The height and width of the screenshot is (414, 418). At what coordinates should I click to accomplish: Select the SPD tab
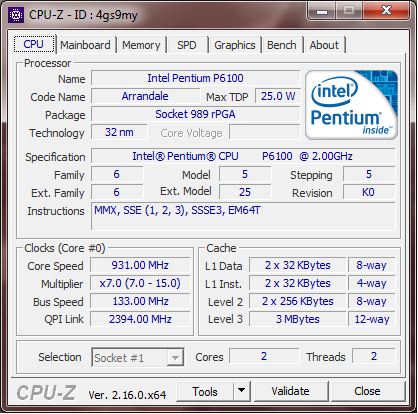(x=187, y=45)
